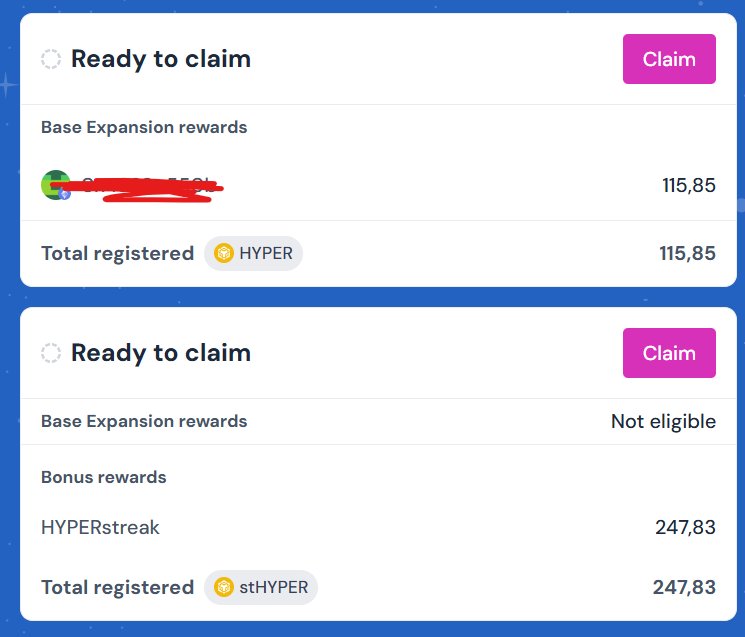The image size is (745, 637).
Task: Click the 247,83 total registered stHYPER amount
Action: 684,587
